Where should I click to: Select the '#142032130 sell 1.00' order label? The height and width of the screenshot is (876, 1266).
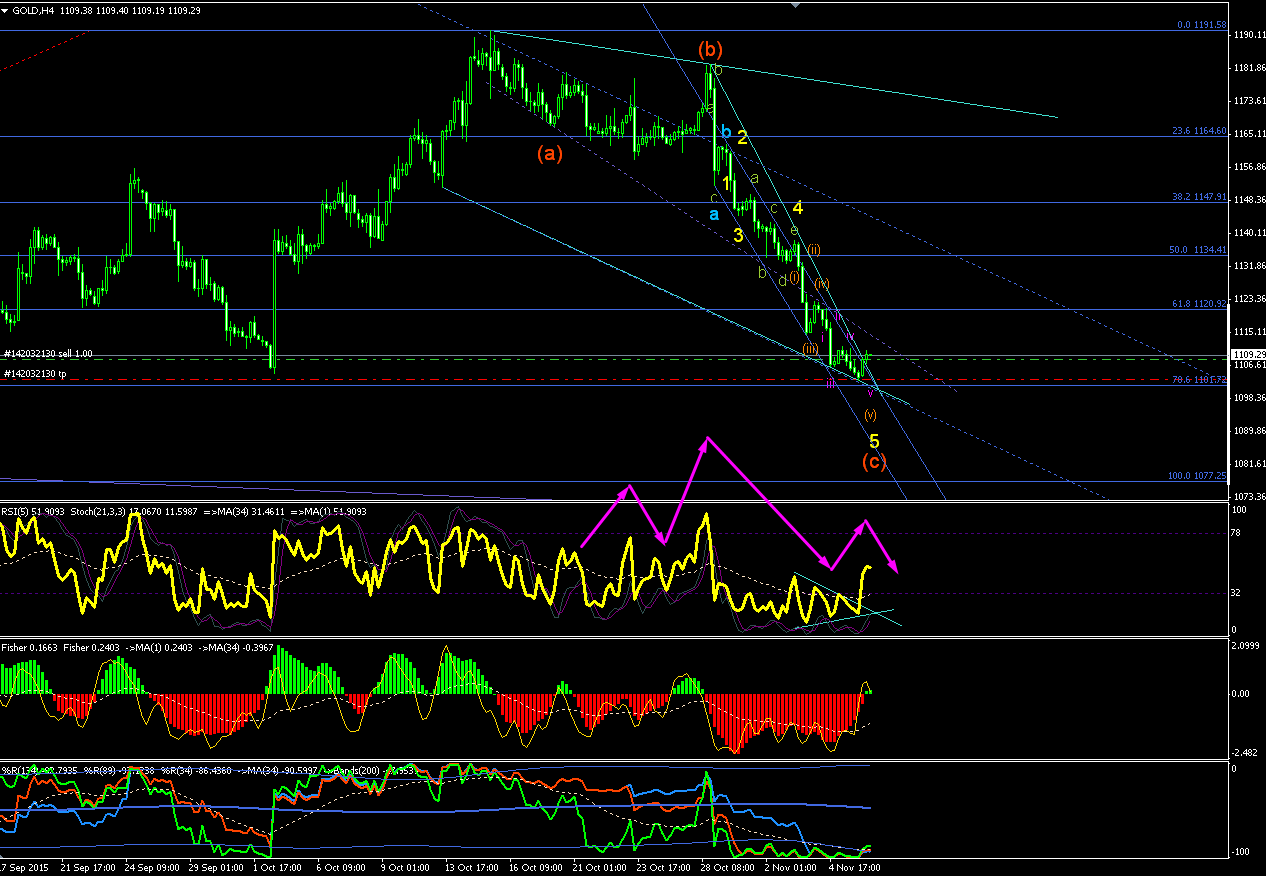[49, 354]
